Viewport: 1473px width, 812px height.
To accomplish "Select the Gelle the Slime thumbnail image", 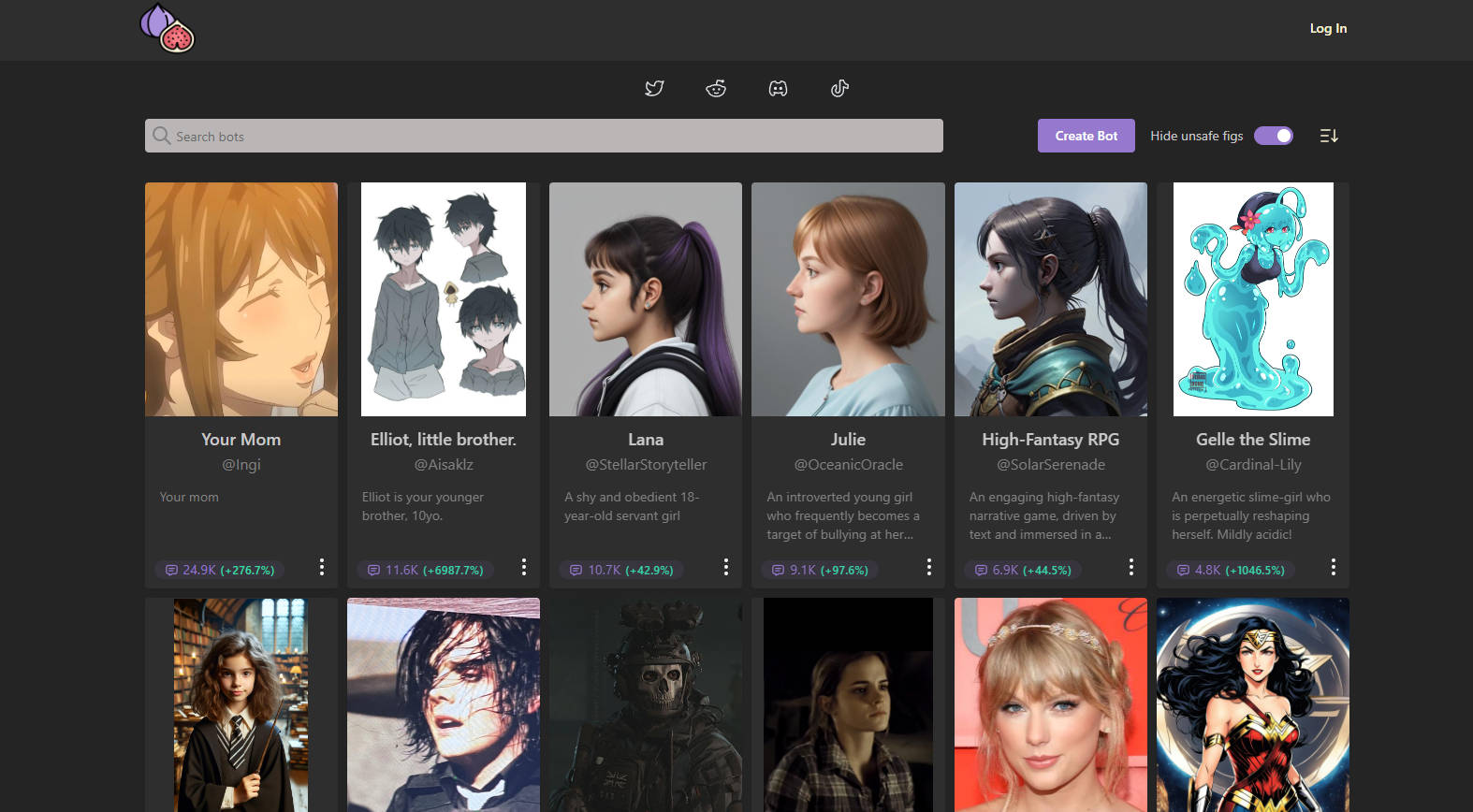I will tap(1253, 299).
